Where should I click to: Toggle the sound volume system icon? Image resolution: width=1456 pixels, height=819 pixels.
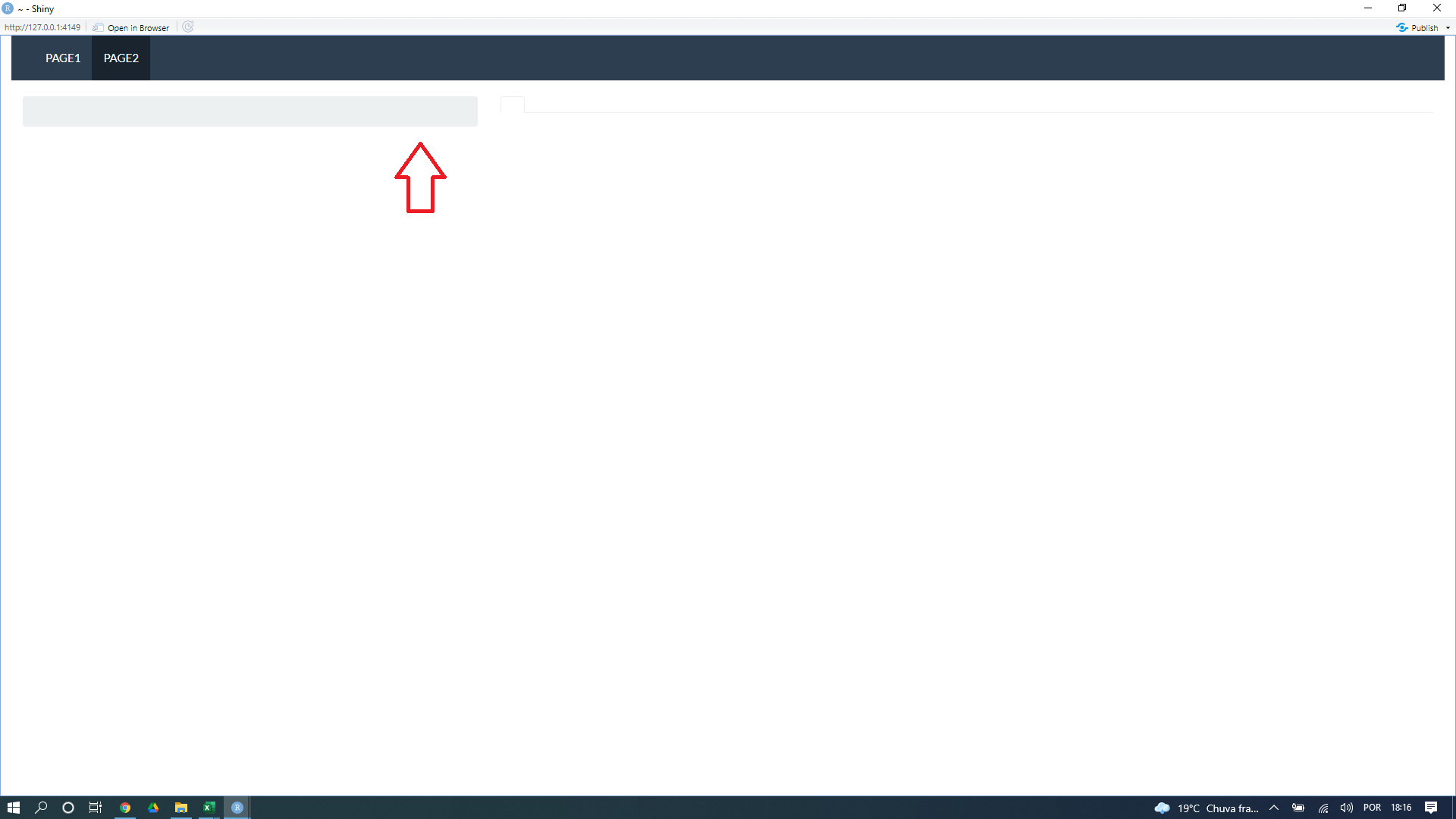point(1346,807)
